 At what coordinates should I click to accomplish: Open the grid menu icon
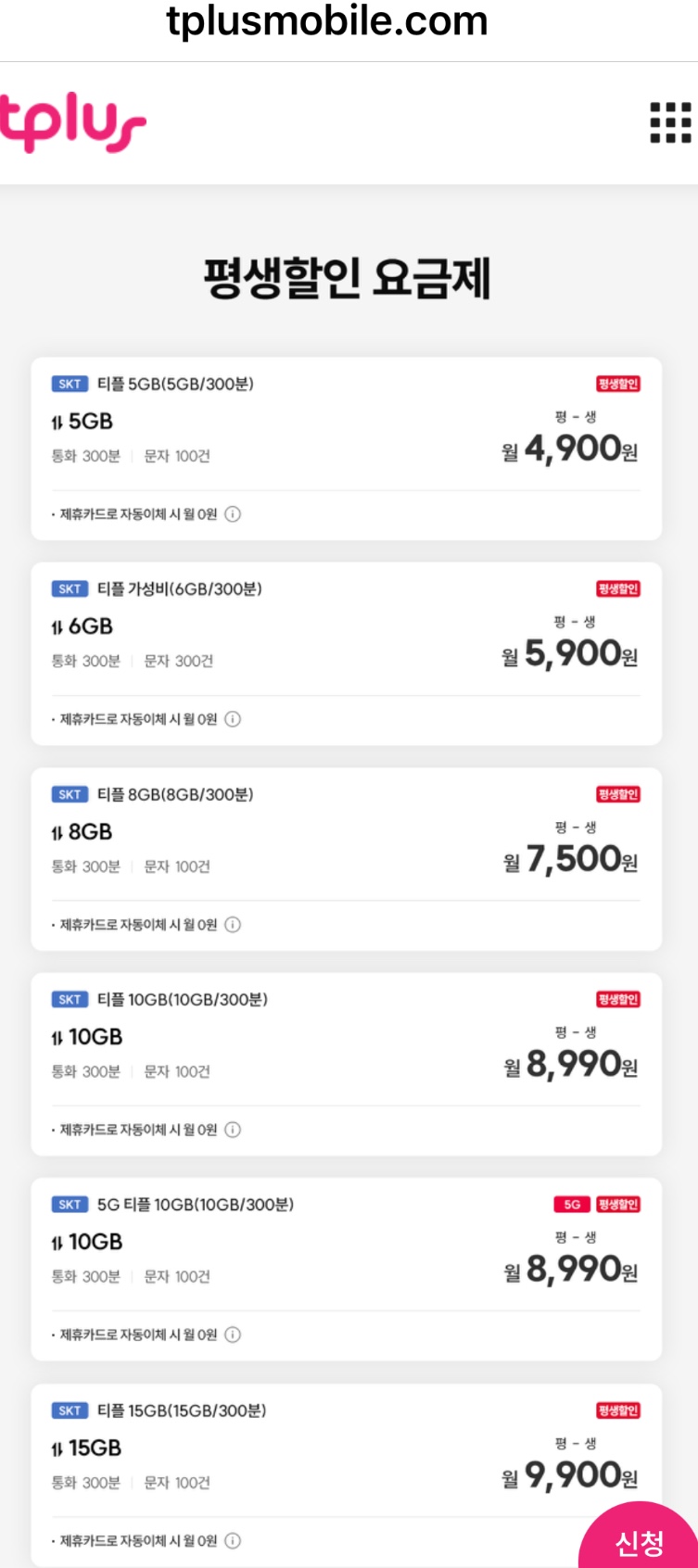[x=670, y=123]
